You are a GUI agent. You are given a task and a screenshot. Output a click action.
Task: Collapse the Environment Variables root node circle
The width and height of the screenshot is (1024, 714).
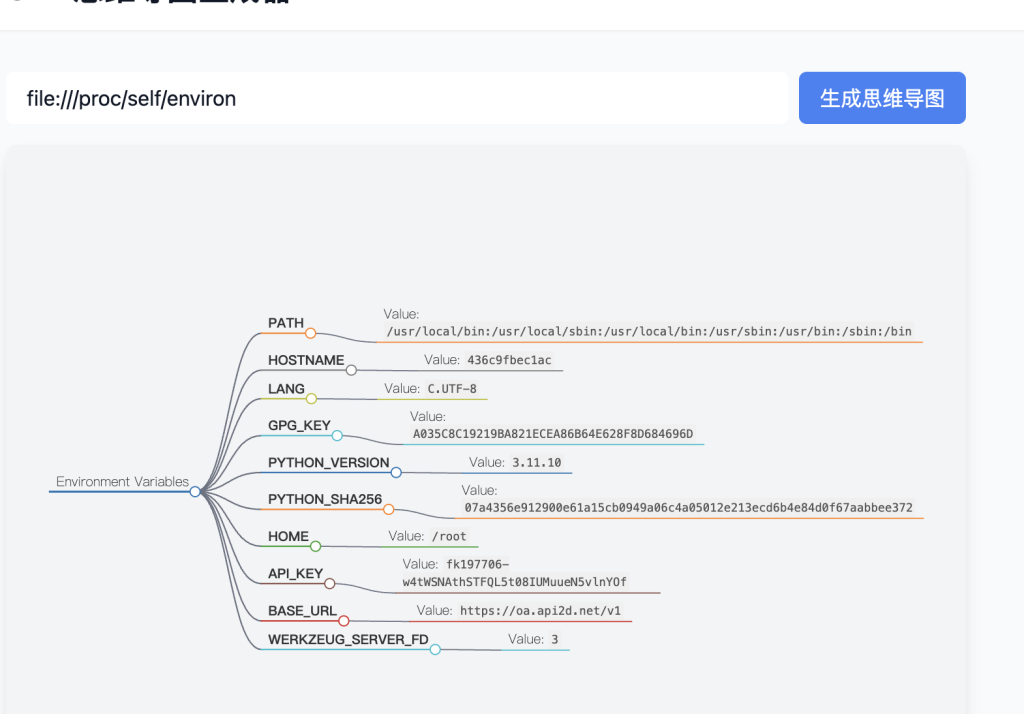point(195,491)
